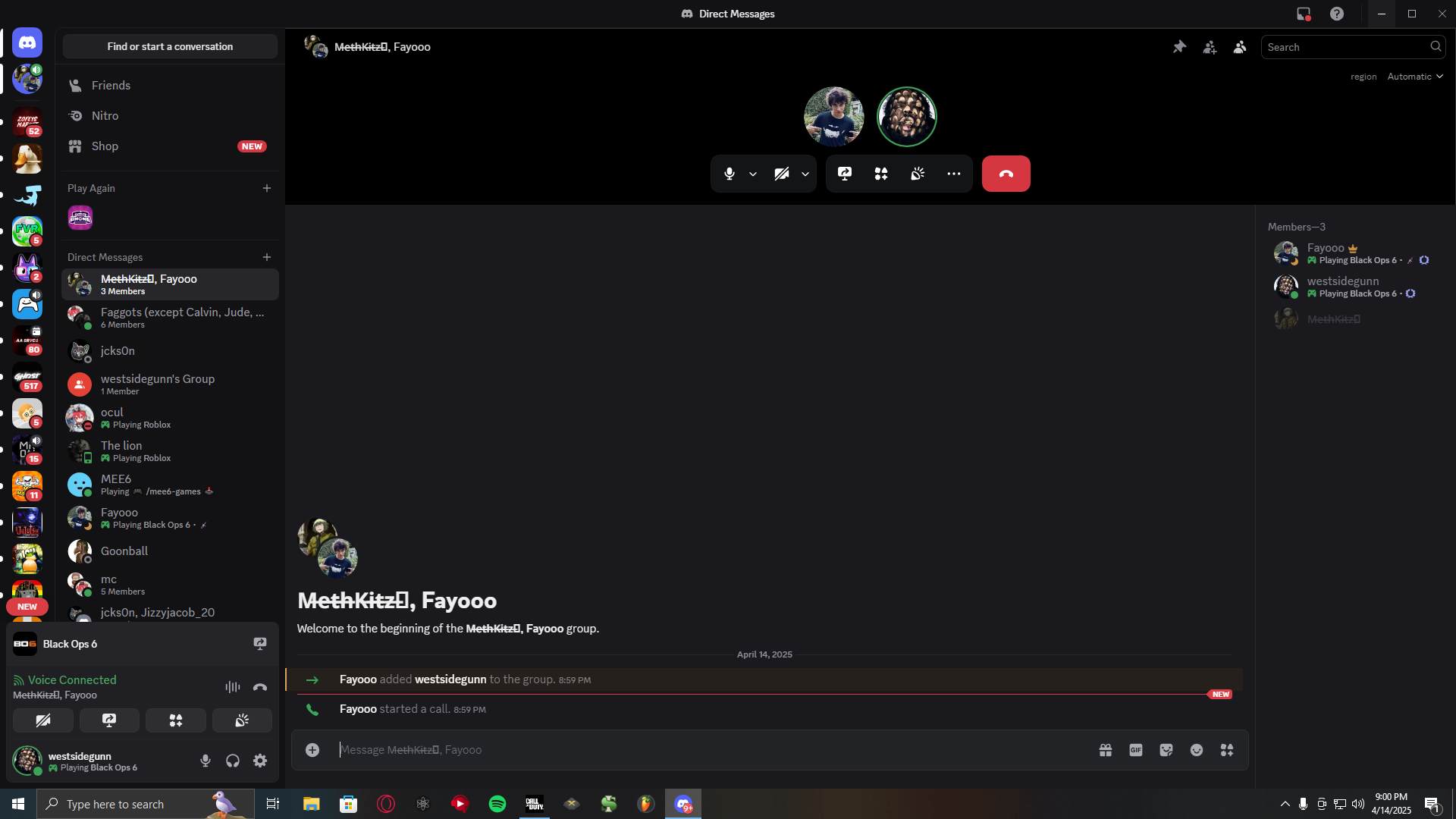The width and height of the screenshot is (1456, 819).
Task: Open the Friends tab
Action: [x=111, y=86]
